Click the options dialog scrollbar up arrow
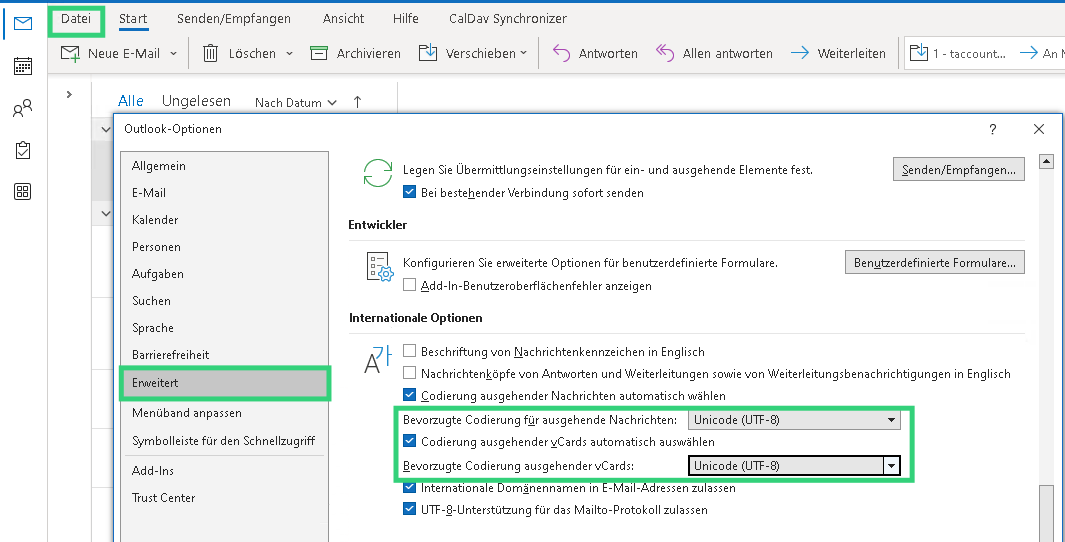Screen dimensions: 1065x542 coord(1047,162)
